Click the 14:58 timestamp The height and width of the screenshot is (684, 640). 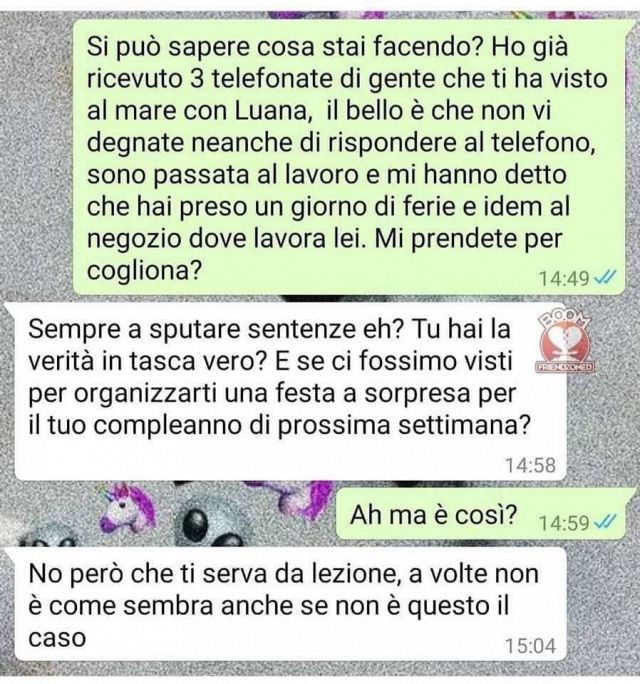530,465
